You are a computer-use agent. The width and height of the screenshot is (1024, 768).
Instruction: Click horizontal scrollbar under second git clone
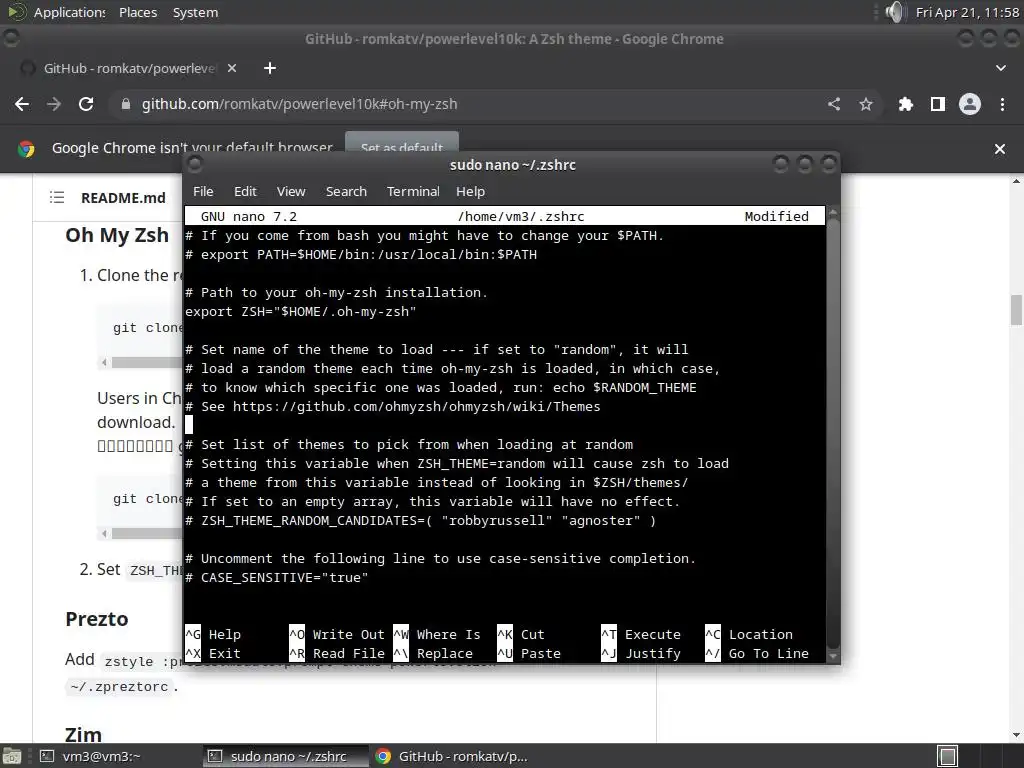[145, 534]
